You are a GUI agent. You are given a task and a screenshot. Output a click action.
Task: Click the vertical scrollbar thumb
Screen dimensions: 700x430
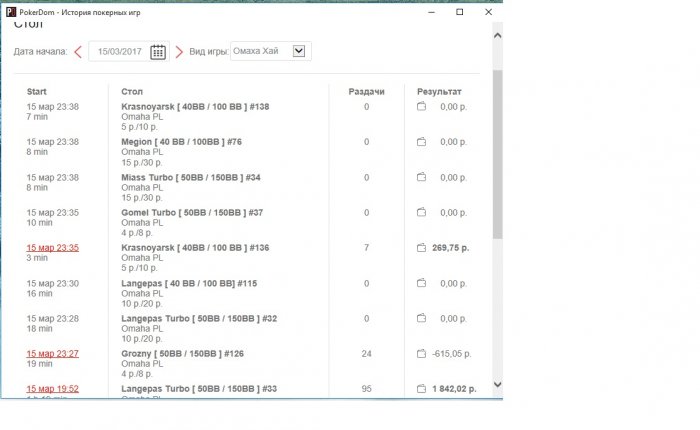(498, 154)
